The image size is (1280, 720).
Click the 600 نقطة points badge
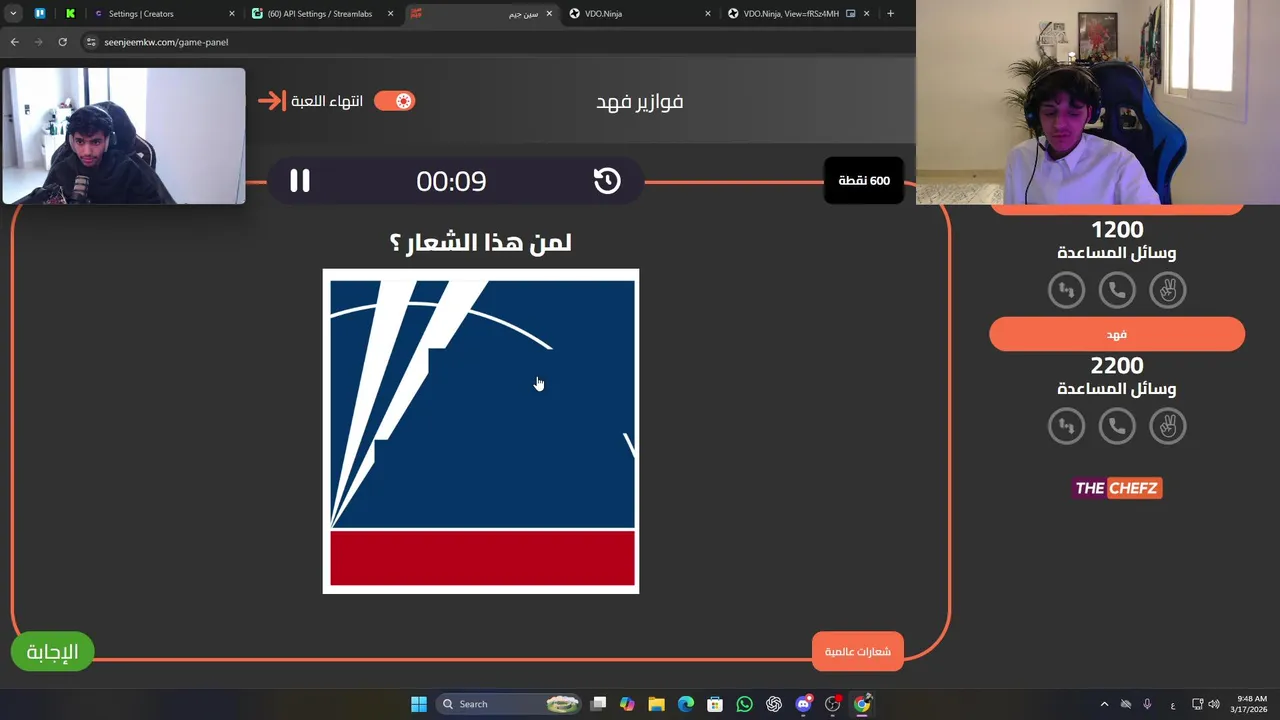864,181
